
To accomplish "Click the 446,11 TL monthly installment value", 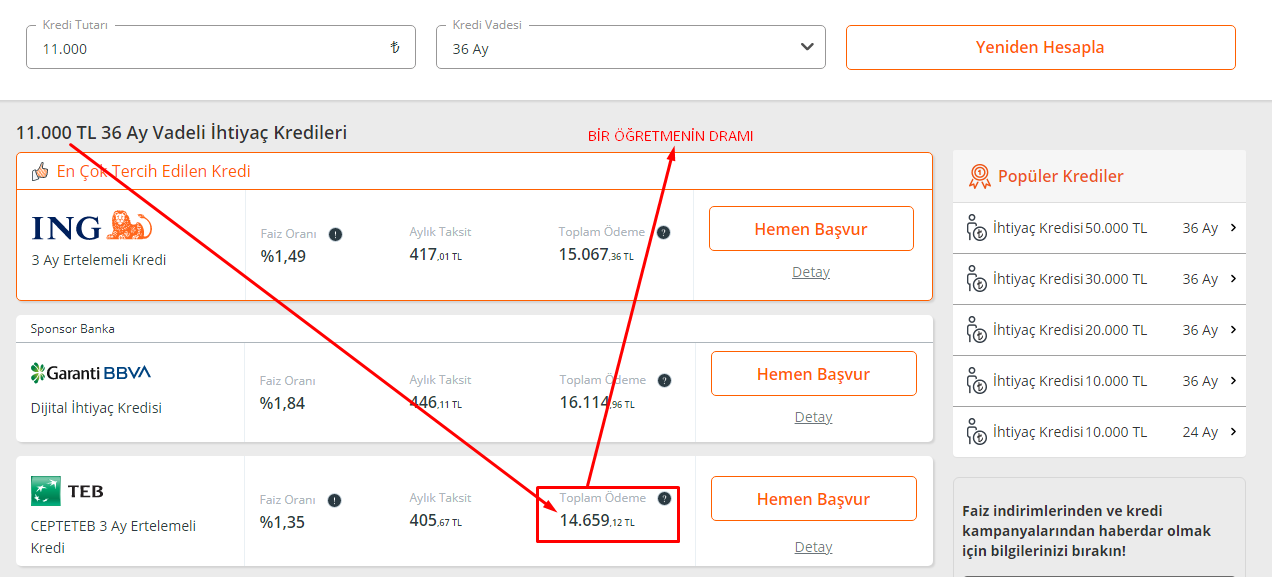I will point(436,403).
